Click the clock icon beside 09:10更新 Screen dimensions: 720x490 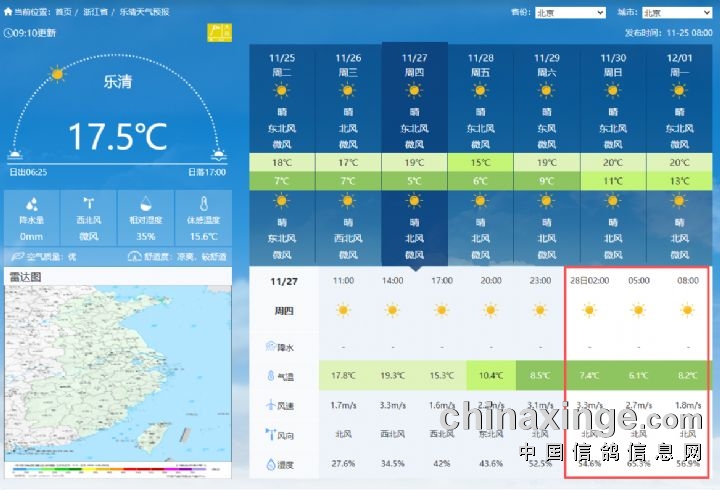tap(9, 32)
